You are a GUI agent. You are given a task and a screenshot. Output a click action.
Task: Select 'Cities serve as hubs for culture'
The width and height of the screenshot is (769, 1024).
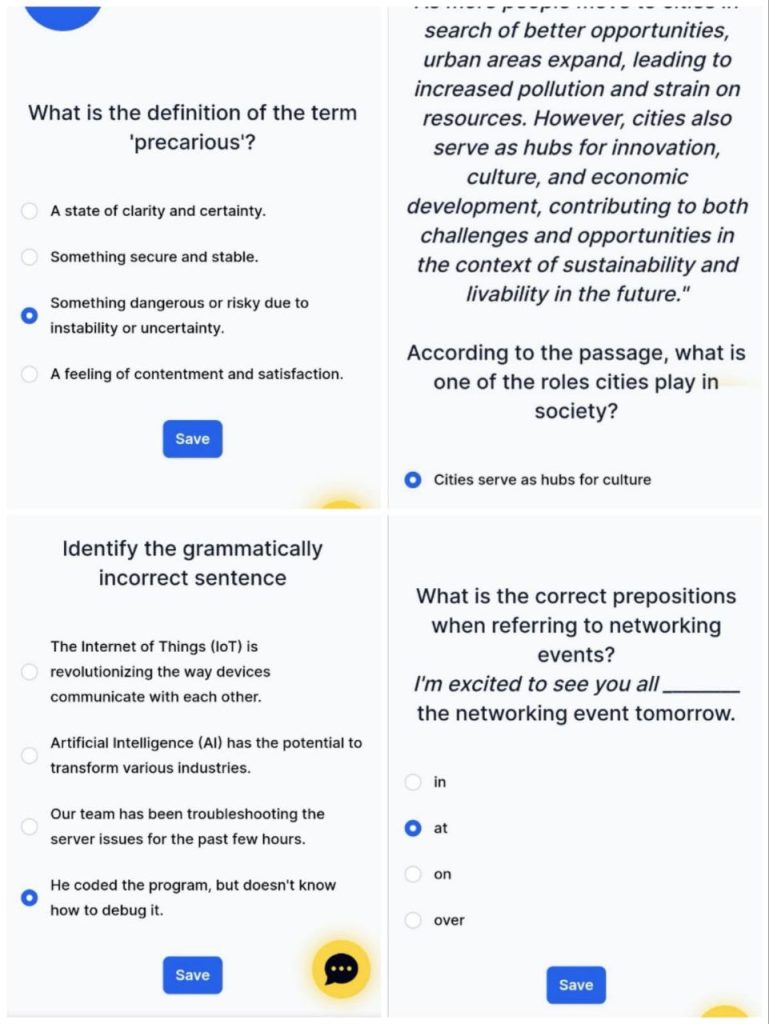tap(413, 480)
